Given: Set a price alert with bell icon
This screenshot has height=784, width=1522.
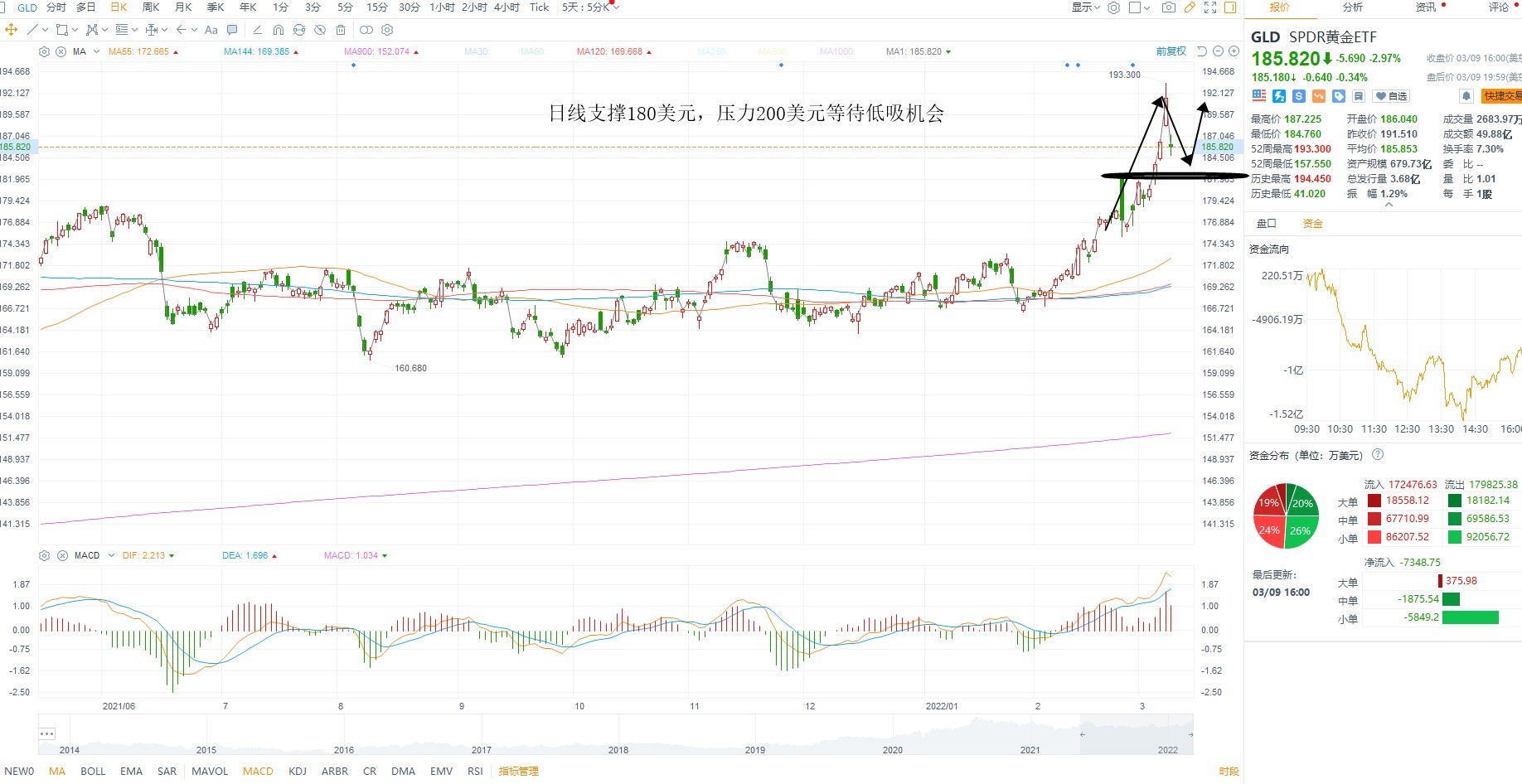Looking at the screenshot, I should (x=1466, y=96).
